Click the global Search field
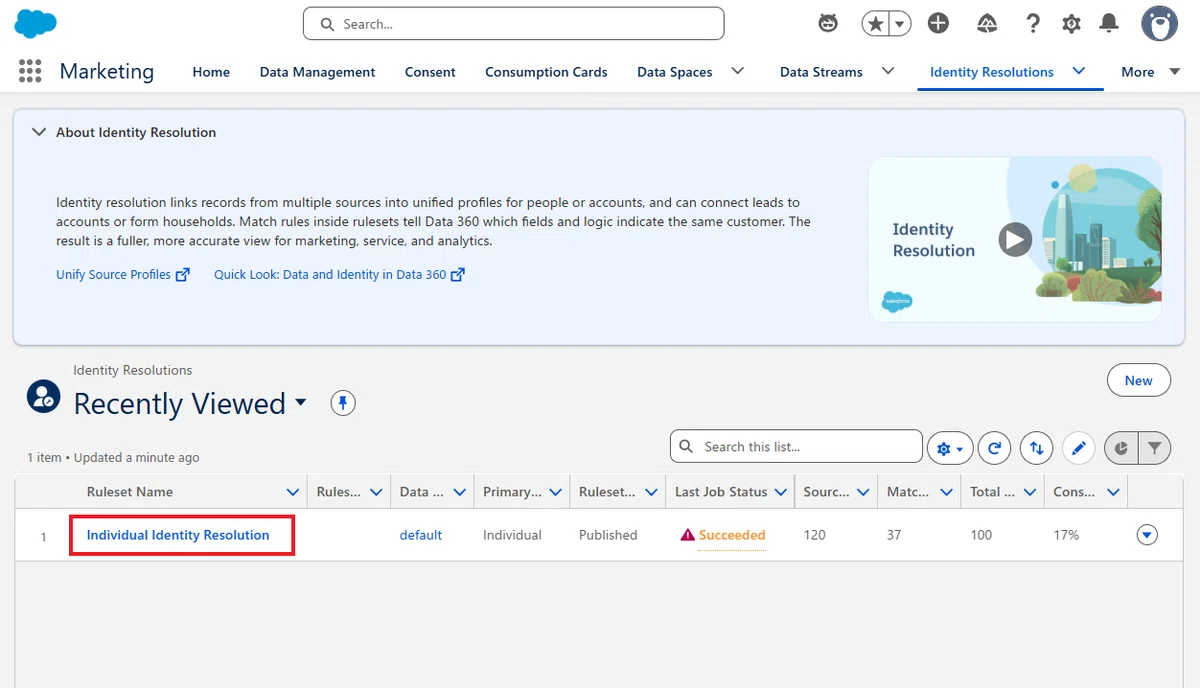This screenshot has width=1200, height=688. click(513, 24)
